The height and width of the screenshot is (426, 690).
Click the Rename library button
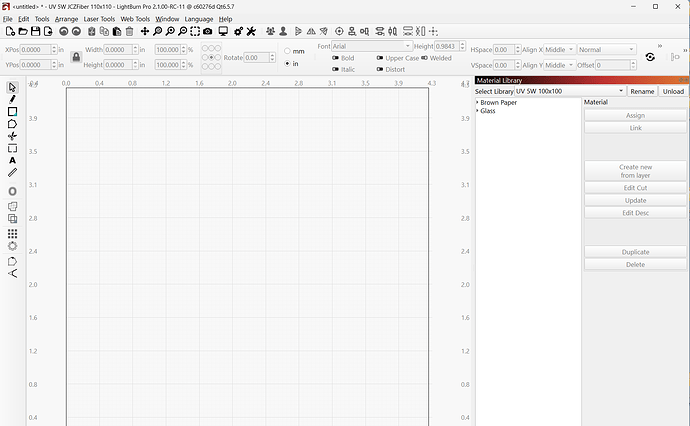pyautogui.click(x=642, y=91)
